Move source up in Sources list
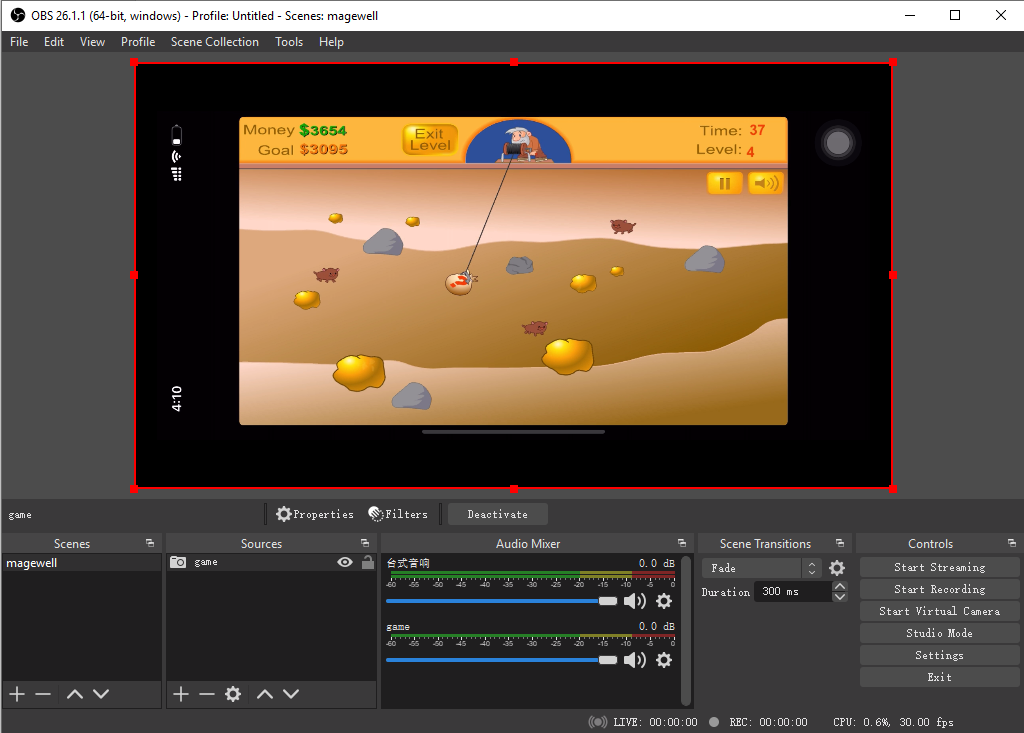 264,694
